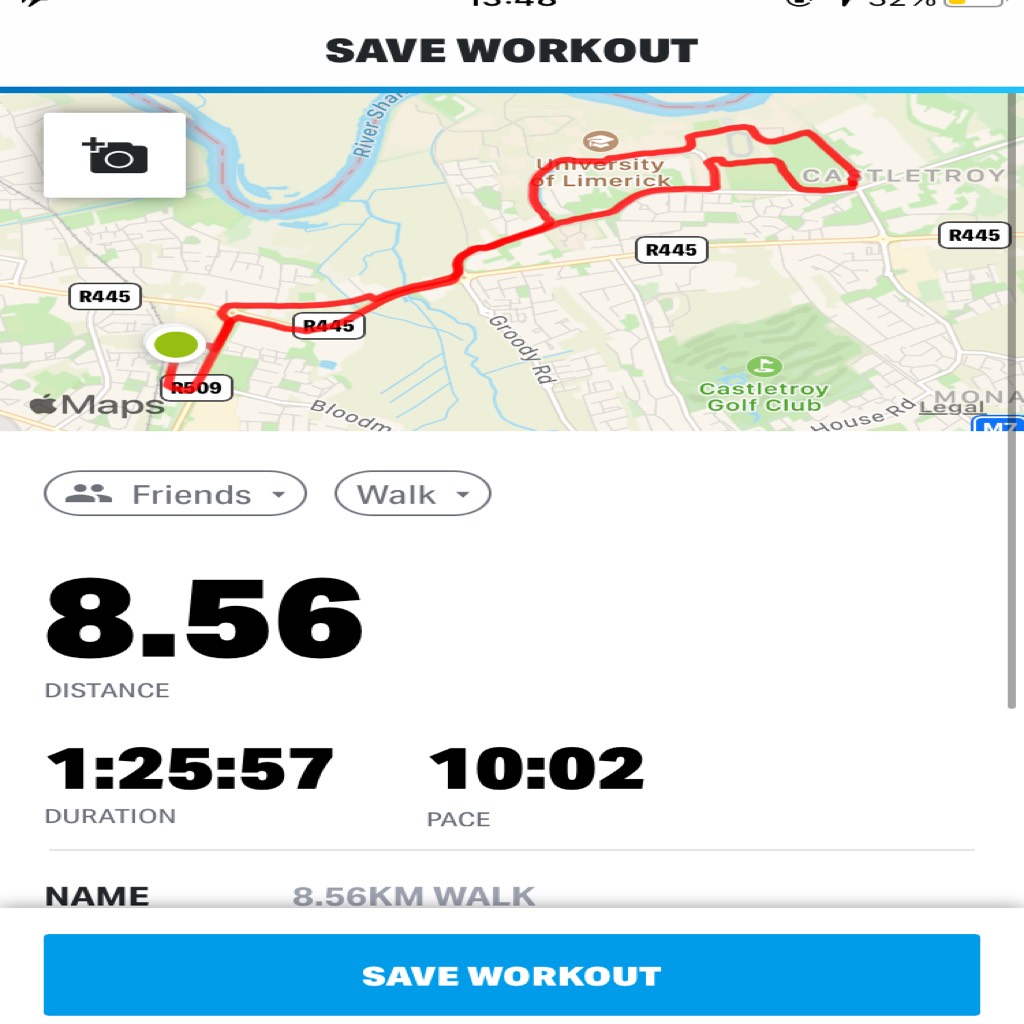Screen dimensions: 1024x1024
Task: Click the R509 road badge
Action: 196,388
